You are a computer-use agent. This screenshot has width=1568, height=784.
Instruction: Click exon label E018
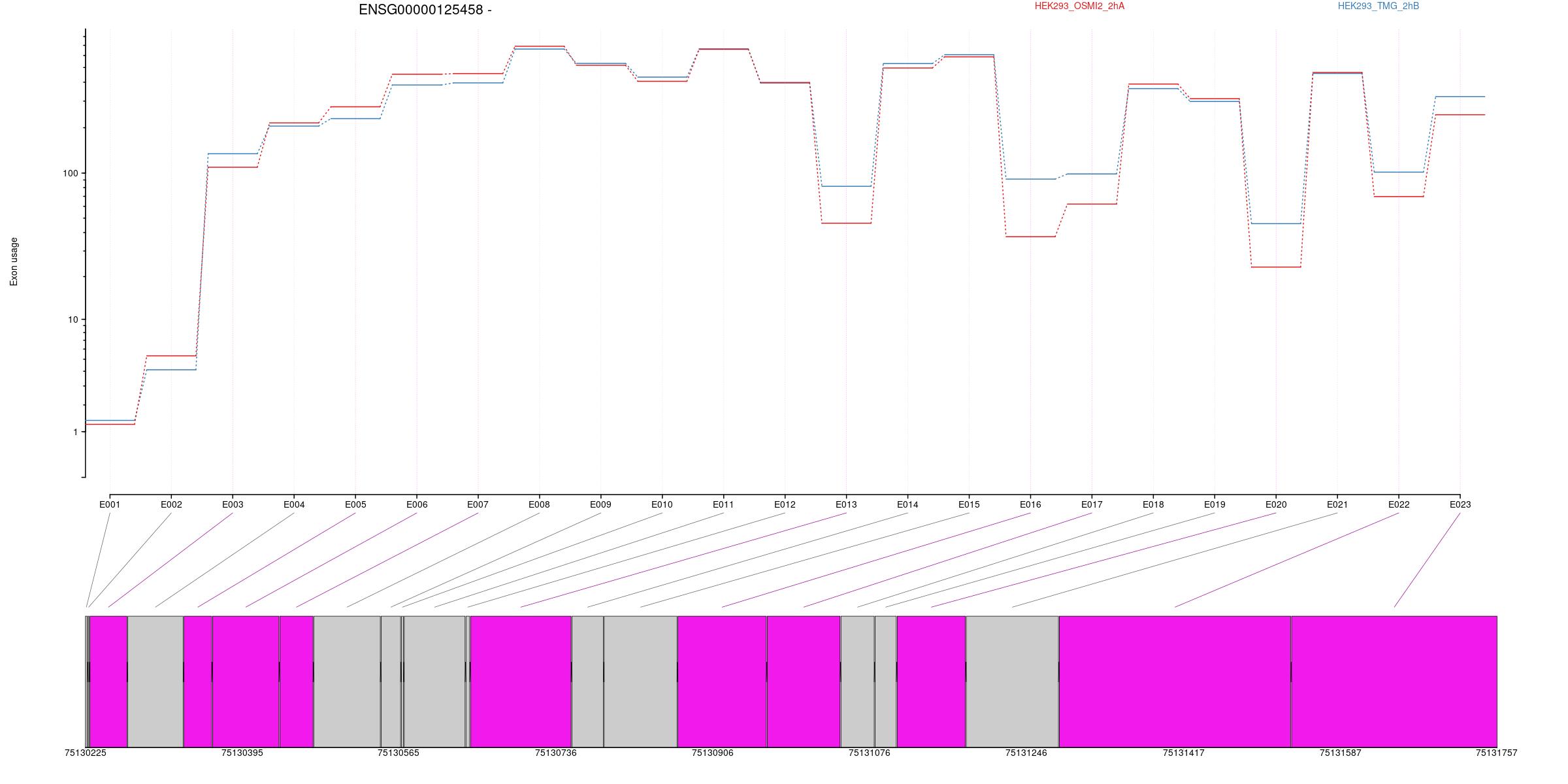coord(1153,504)
